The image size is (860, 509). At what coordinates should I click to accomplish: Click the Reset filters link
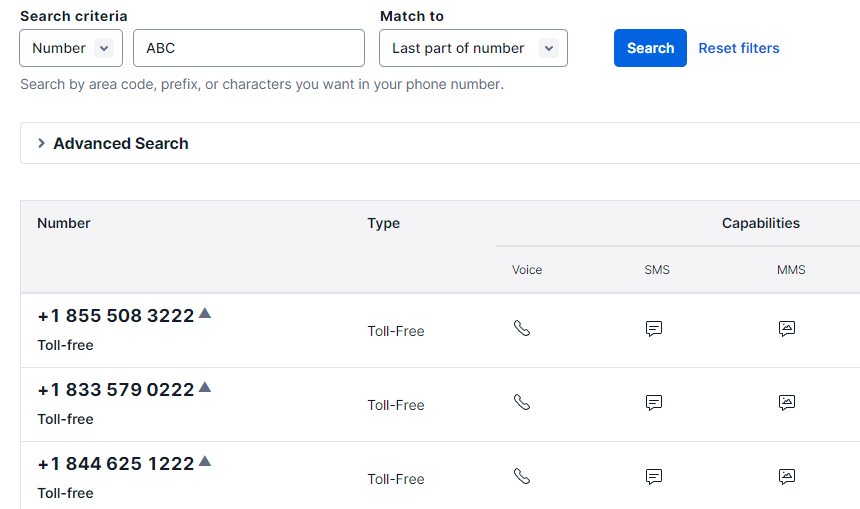tap(739, 48)
